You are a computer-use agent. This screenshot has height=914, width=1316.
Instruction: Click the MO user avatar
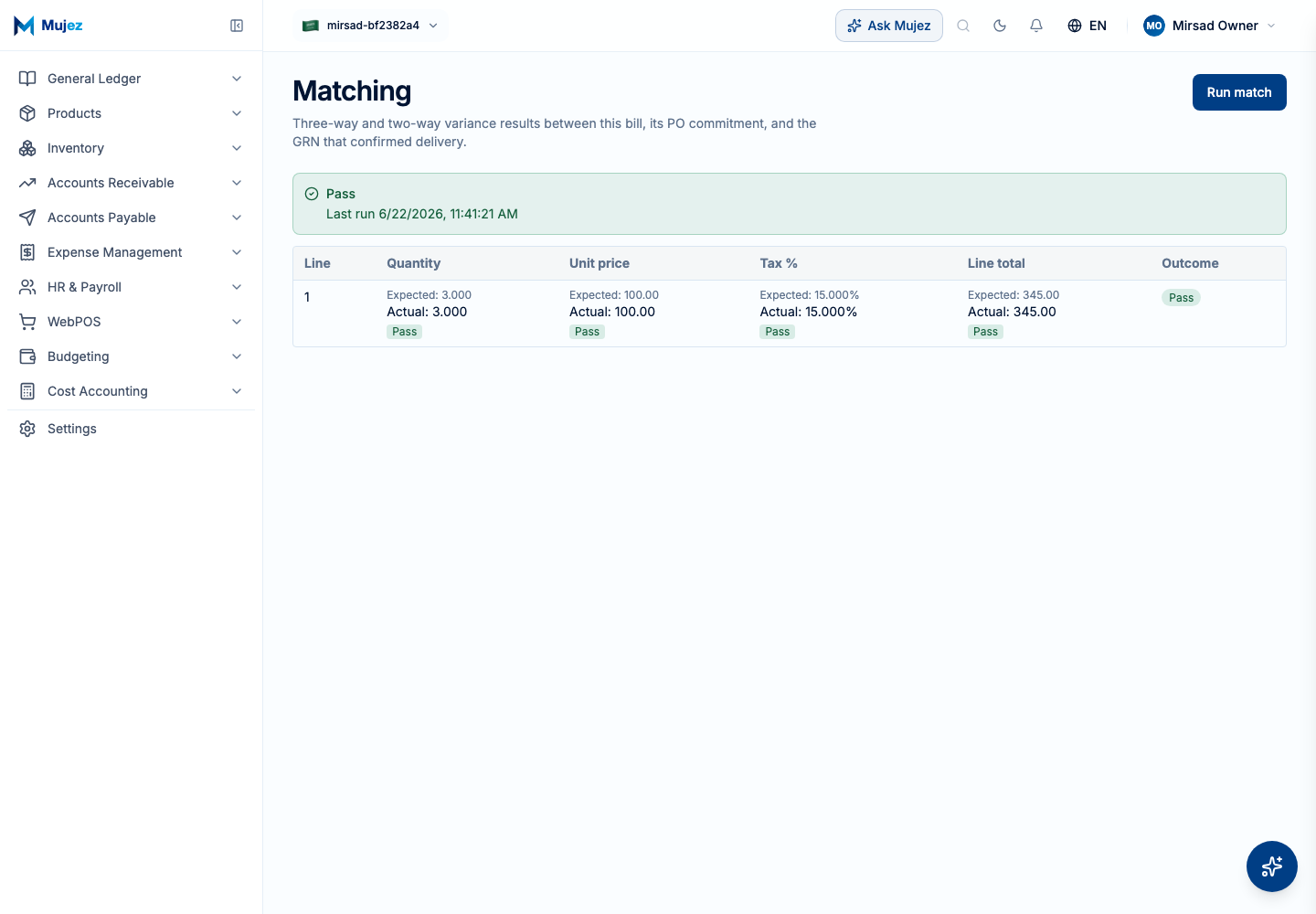point(1154,26)
